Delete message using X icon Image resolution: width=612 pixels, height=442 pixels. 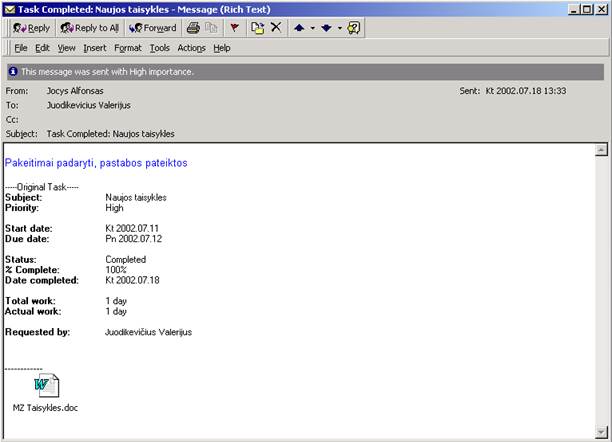pos(276,27)
